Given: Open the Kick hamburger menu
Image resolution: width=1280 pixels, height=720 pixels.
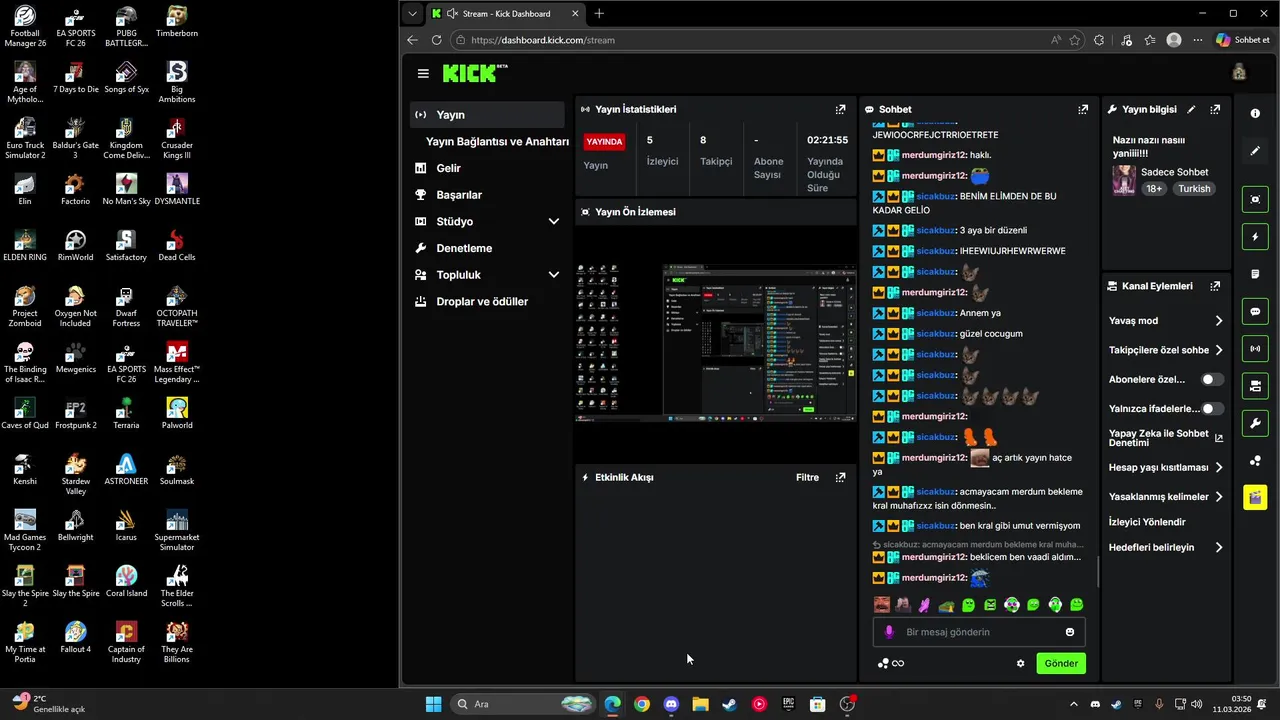Looking at the screenshot, I should pos(423,73).
